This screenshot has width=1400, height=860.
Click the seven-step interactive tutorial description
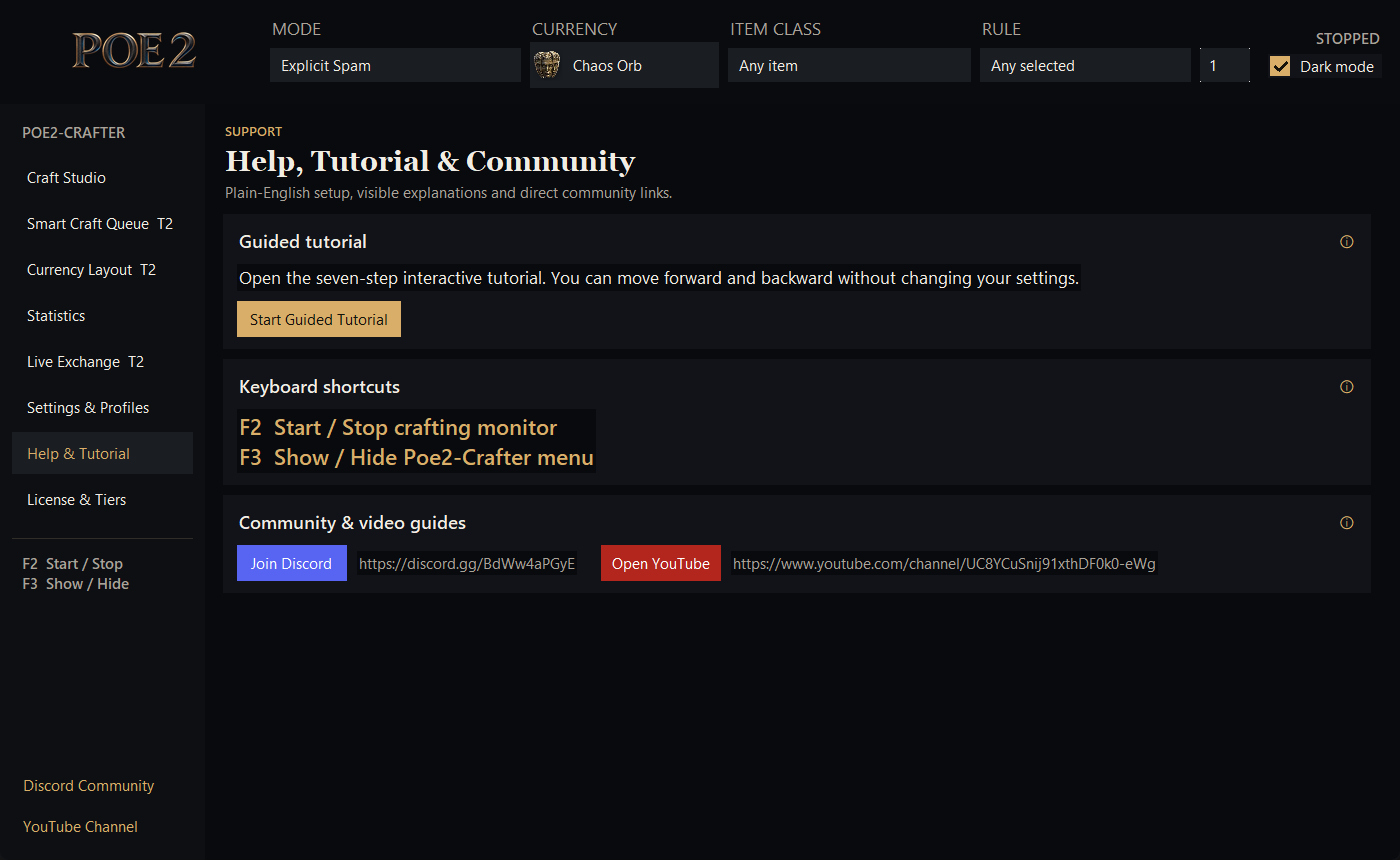tap(659, 278)
